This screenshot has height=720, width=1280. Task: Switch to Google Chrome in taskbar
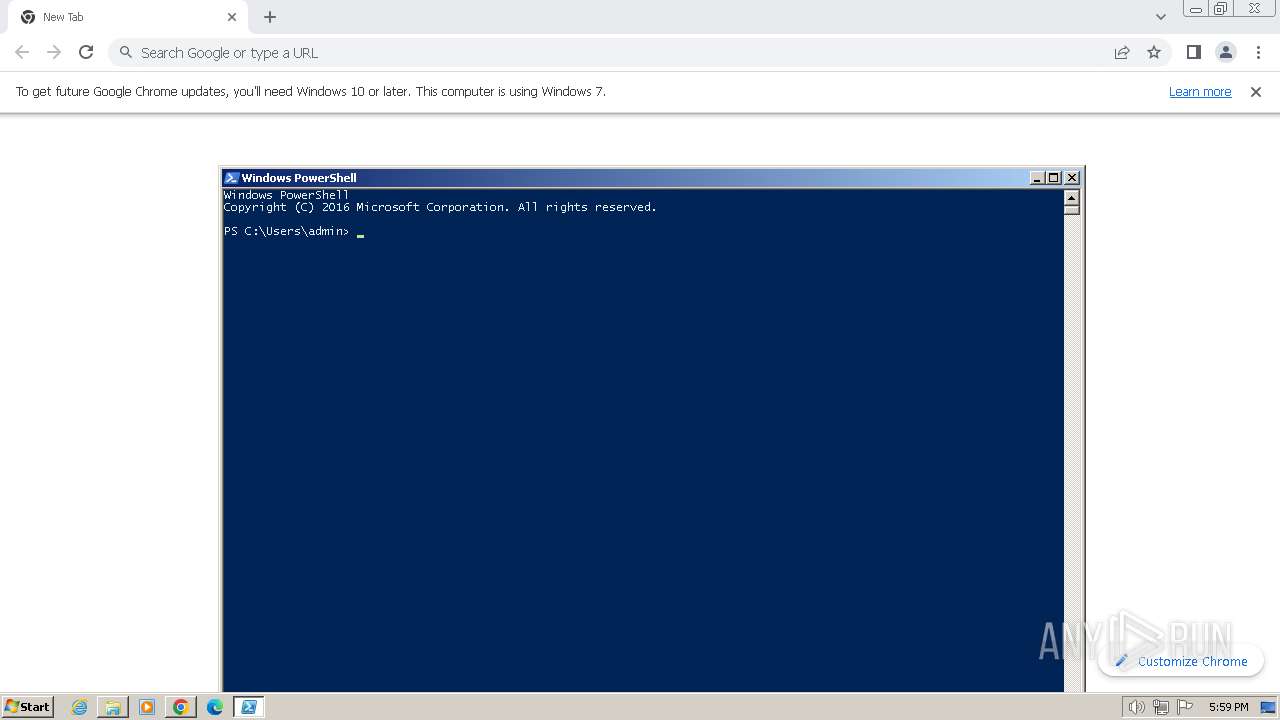[181, 707]
